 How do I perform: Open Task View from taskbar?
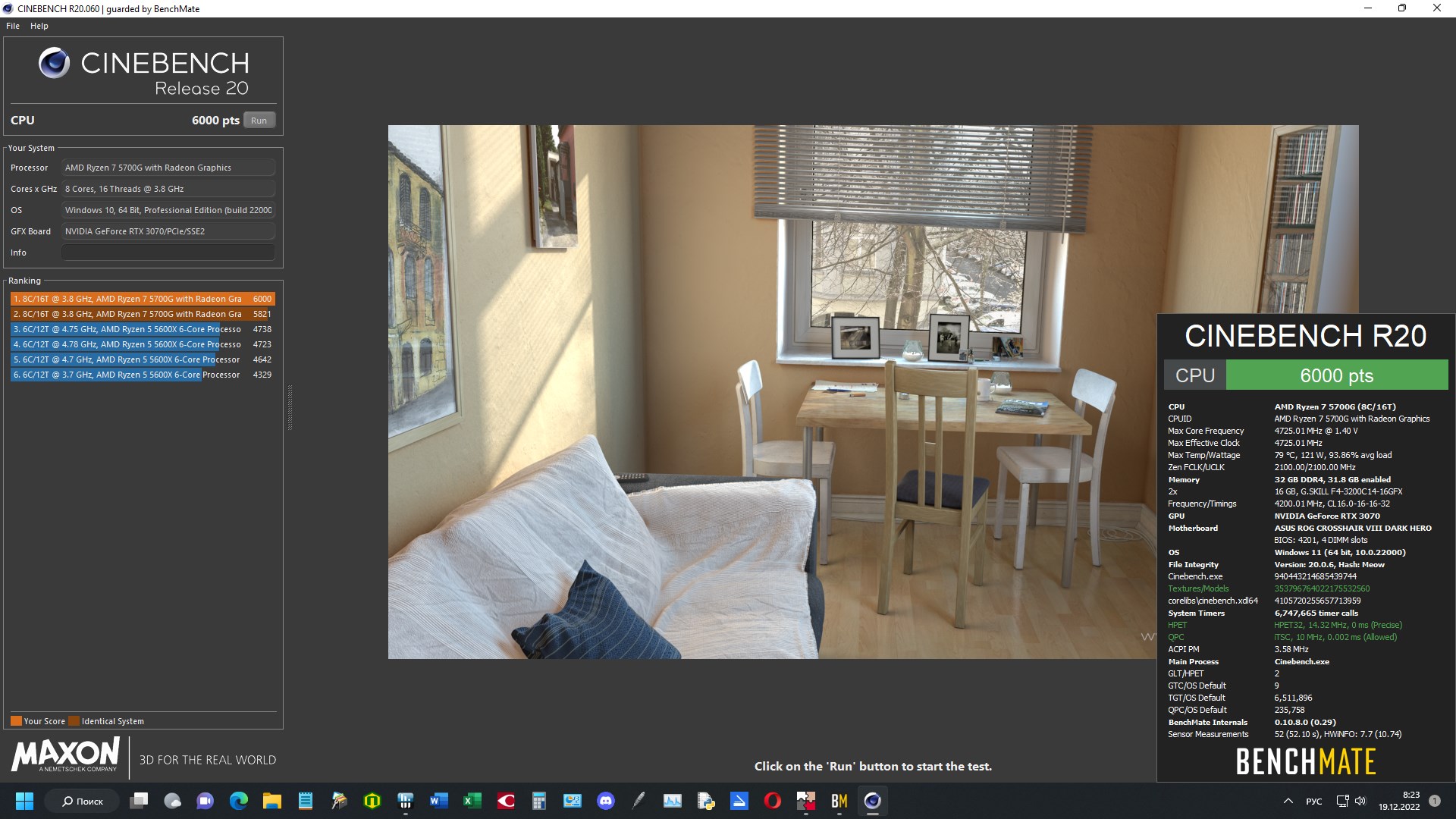(139, 801)
